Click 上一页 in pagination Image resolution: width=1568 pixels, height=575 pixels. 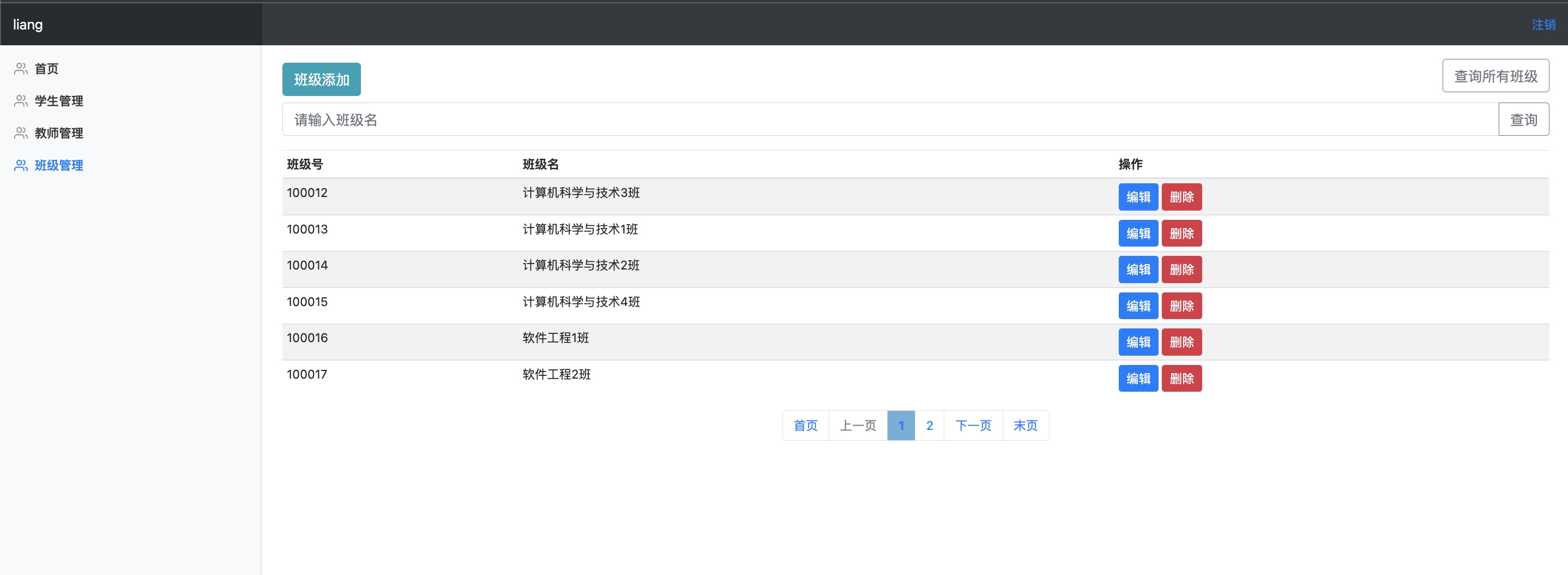(x=858, y=425)
